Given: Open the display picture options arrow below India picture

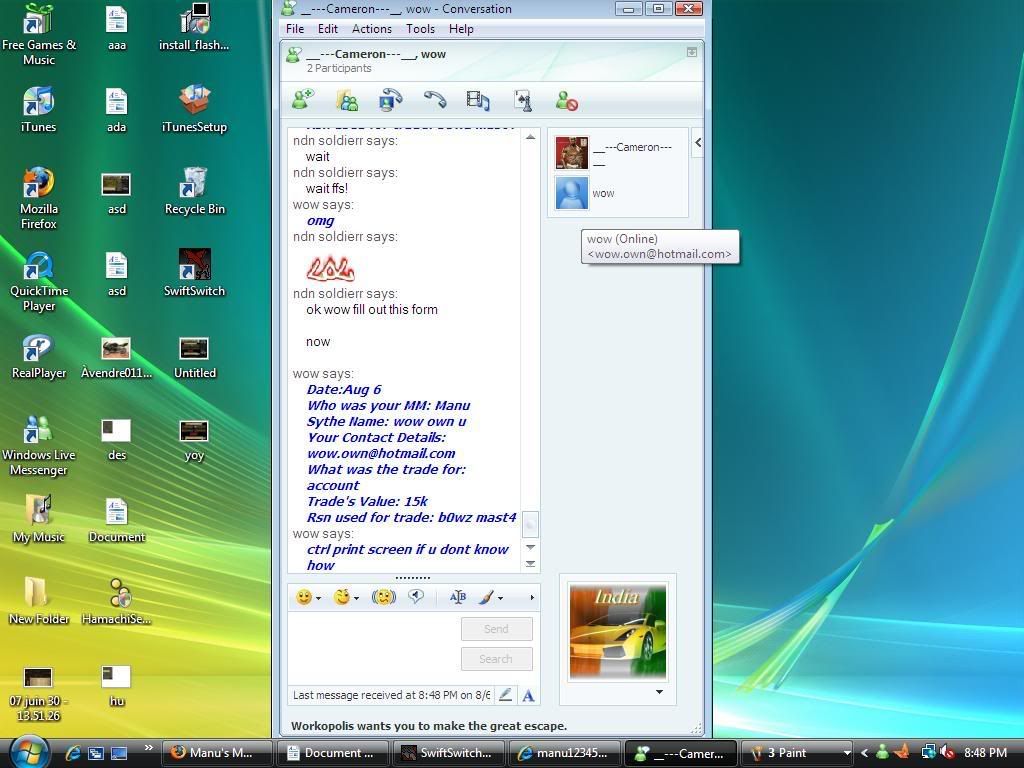Looking at the screenshot, I should pyautogui.click(x=660, y=692).
